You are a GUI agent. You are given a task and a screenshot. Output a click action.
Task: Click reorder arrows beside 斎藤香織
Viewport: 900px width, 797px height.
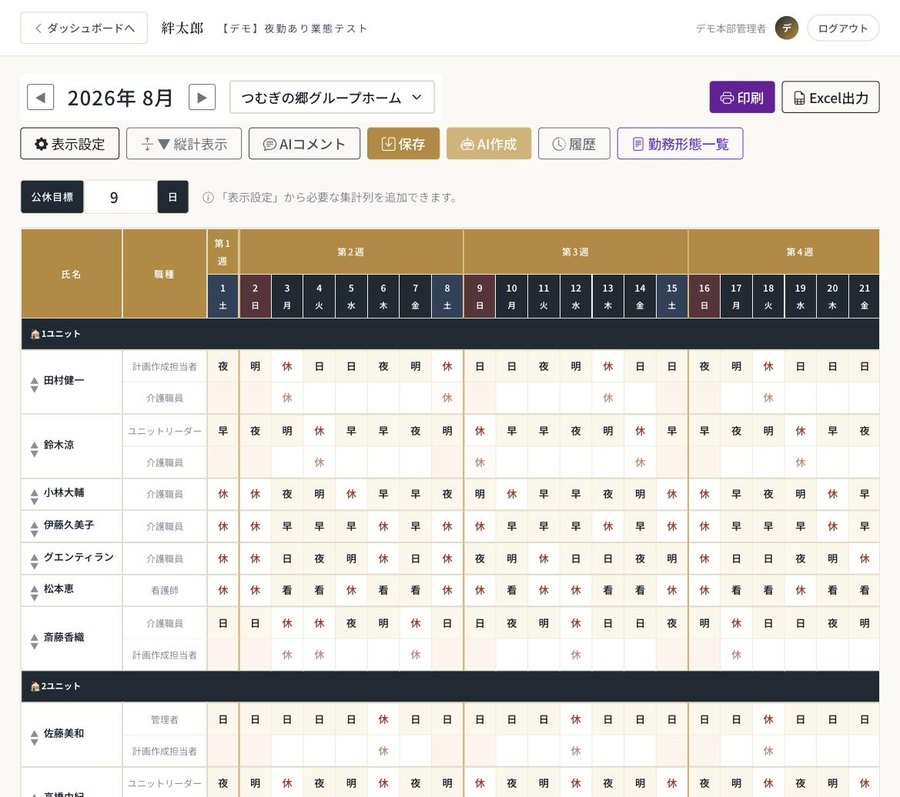click(34, 642)
